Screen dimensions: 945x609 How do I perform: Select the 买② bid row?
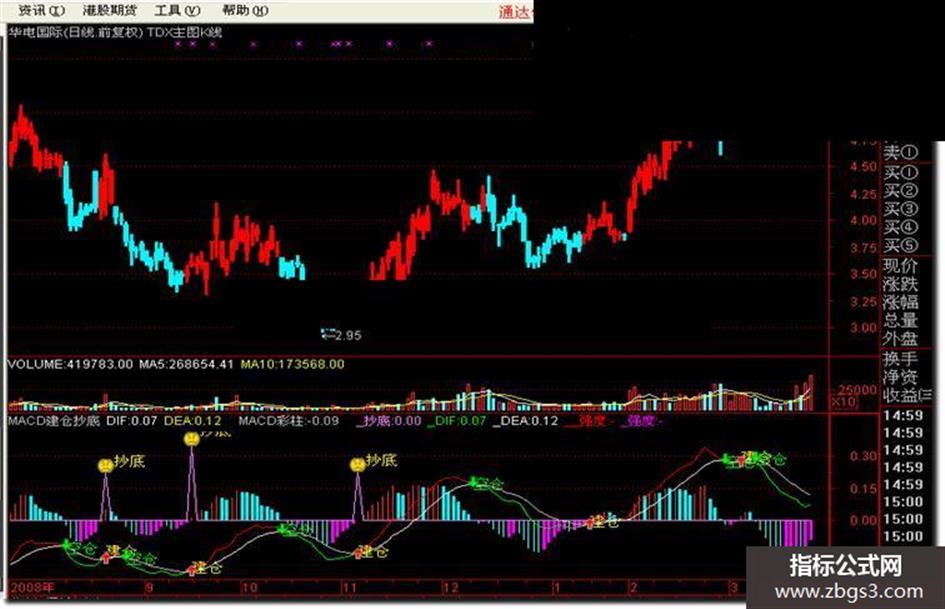point(900,191)
